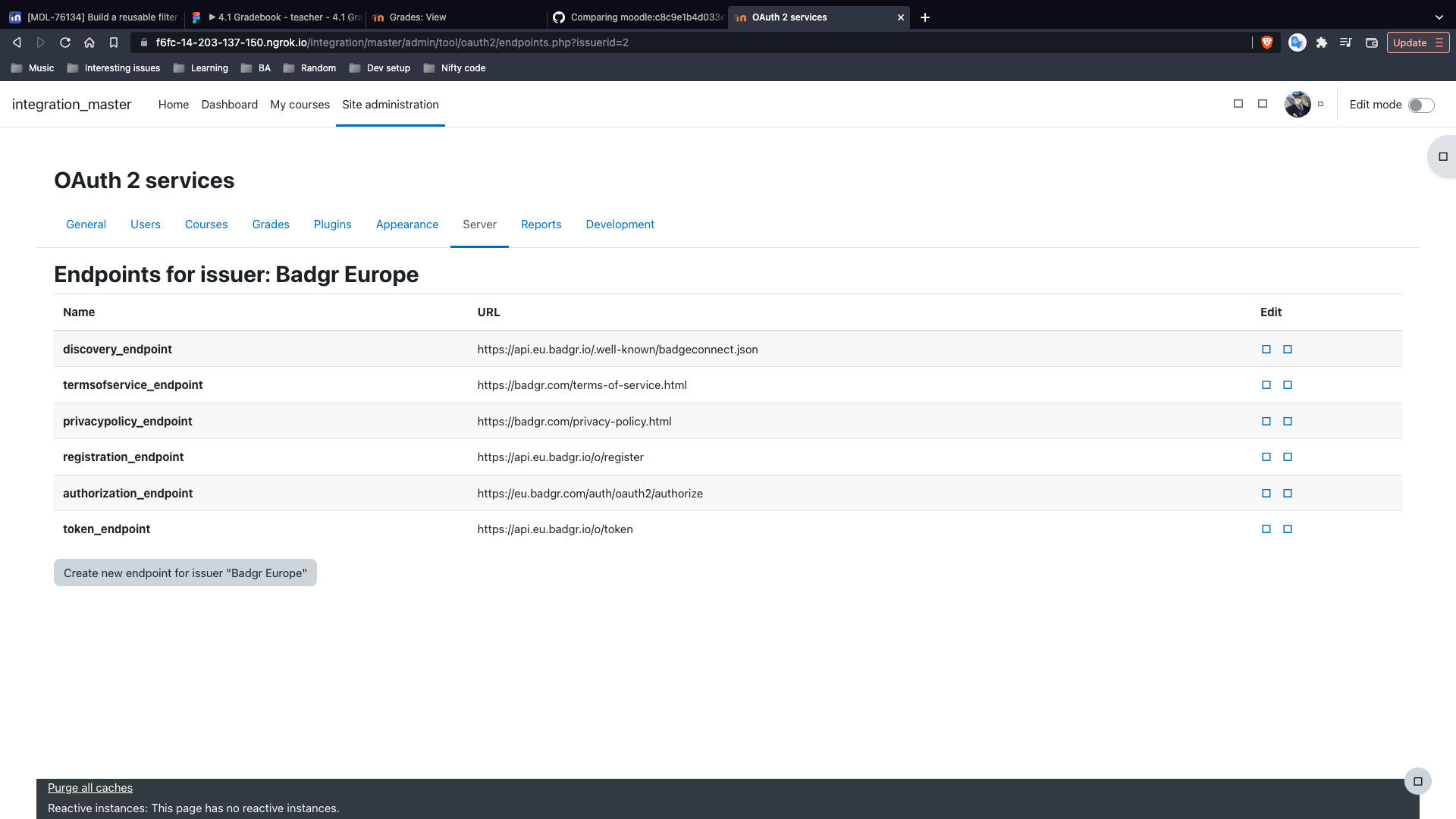Select the Server admin tab

[x=479, y=224]
